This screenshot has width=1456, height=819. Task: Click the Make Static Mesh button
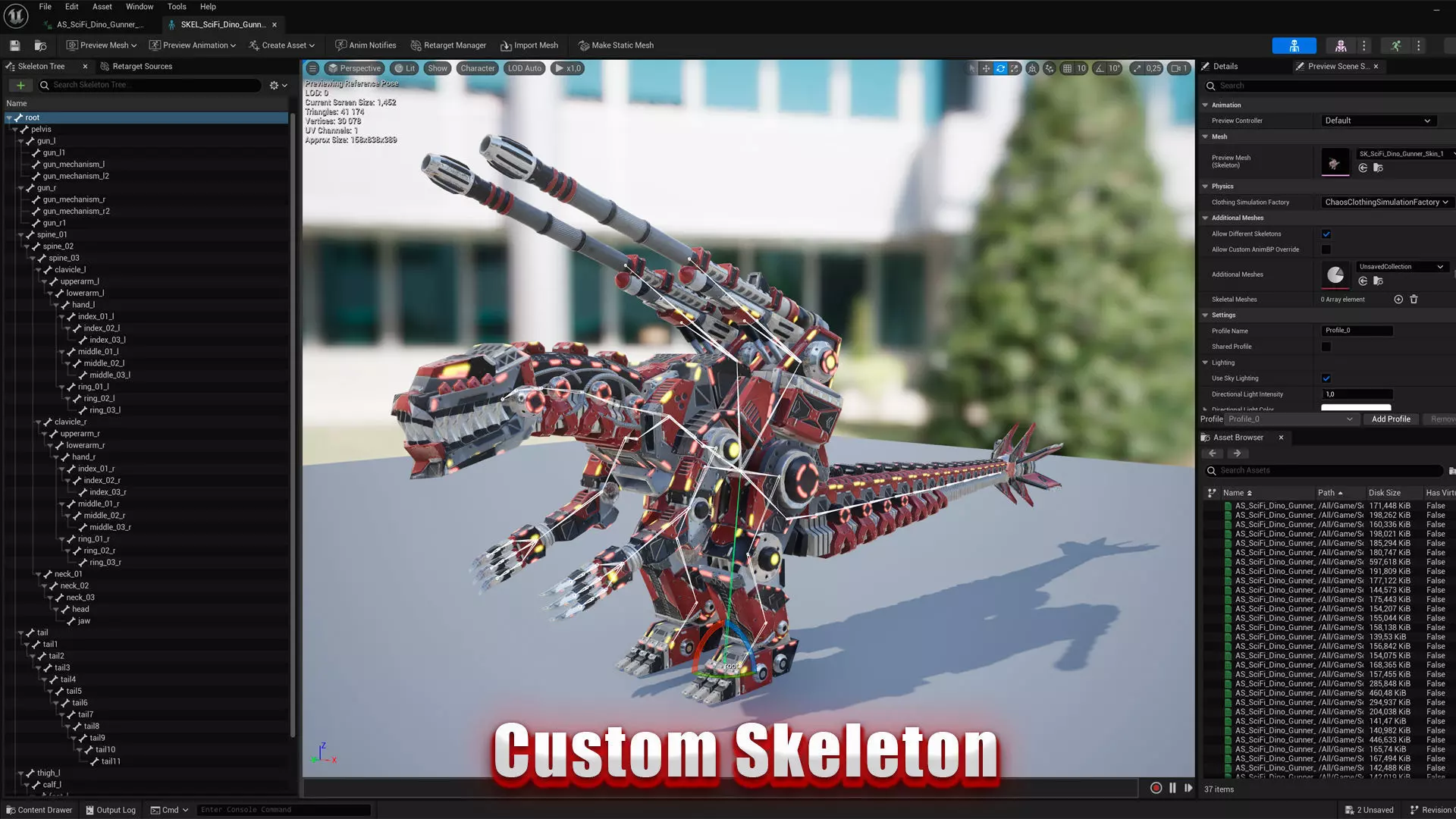coord(616,45)
